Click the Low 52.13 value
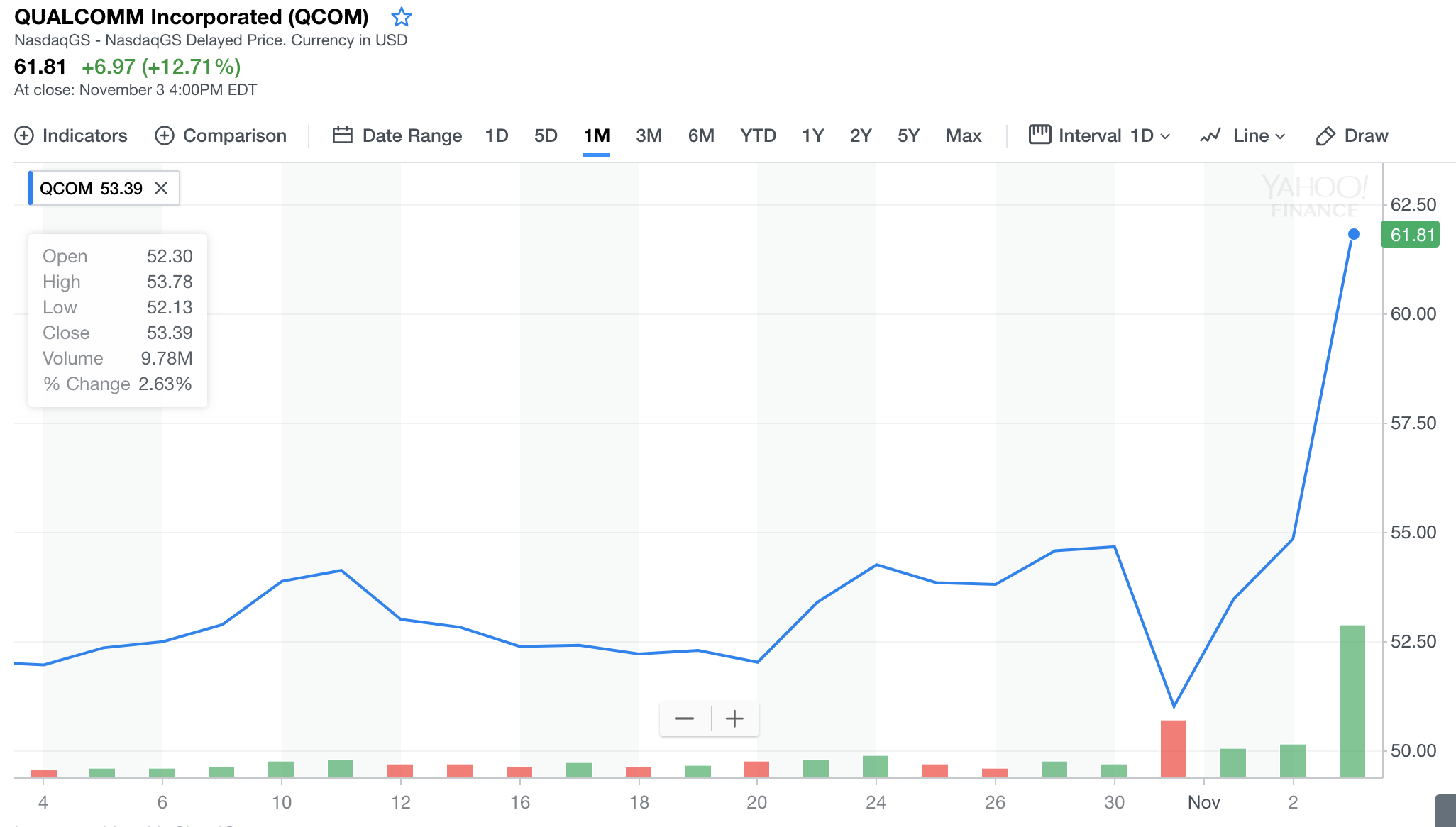 (170, 307)
